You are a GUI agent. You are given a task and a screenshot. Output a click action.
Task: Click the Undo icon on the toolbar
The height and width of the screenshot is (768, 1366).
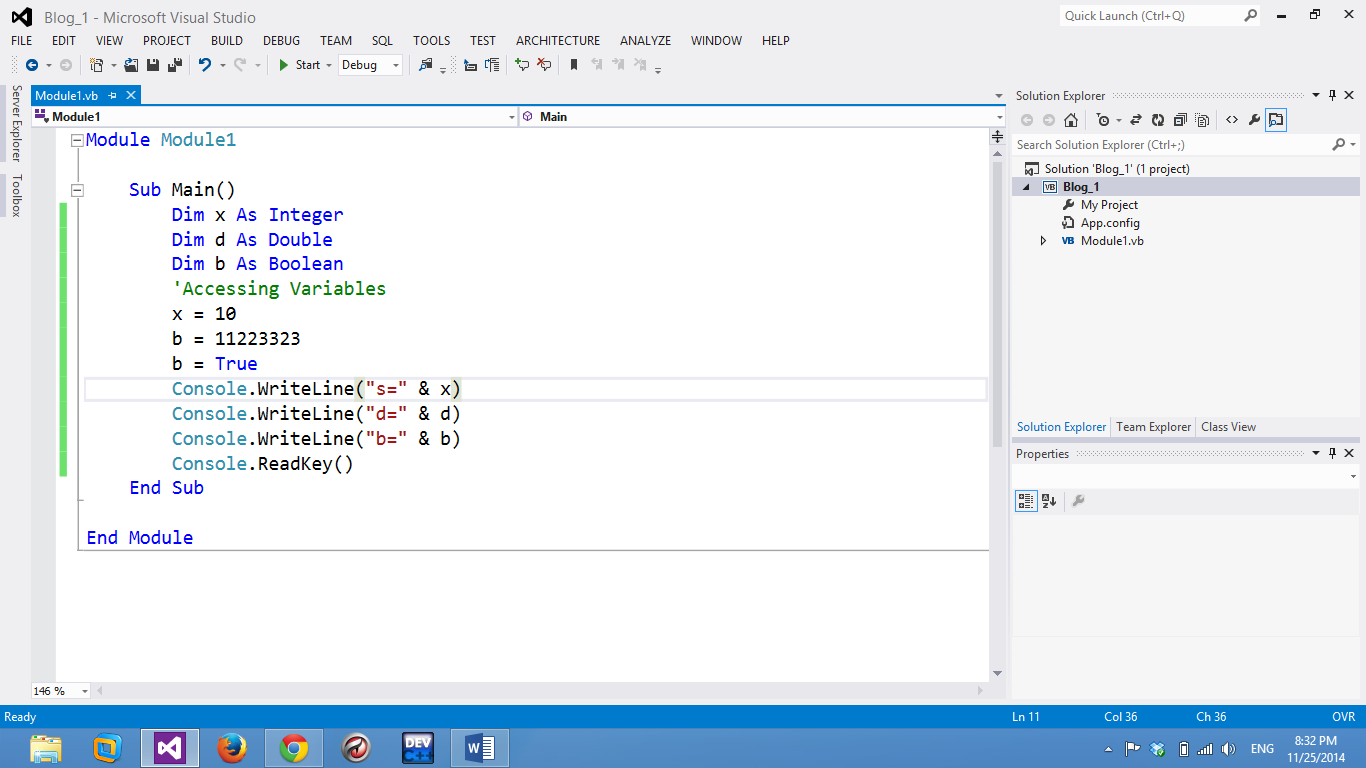(x=207, y=65)
